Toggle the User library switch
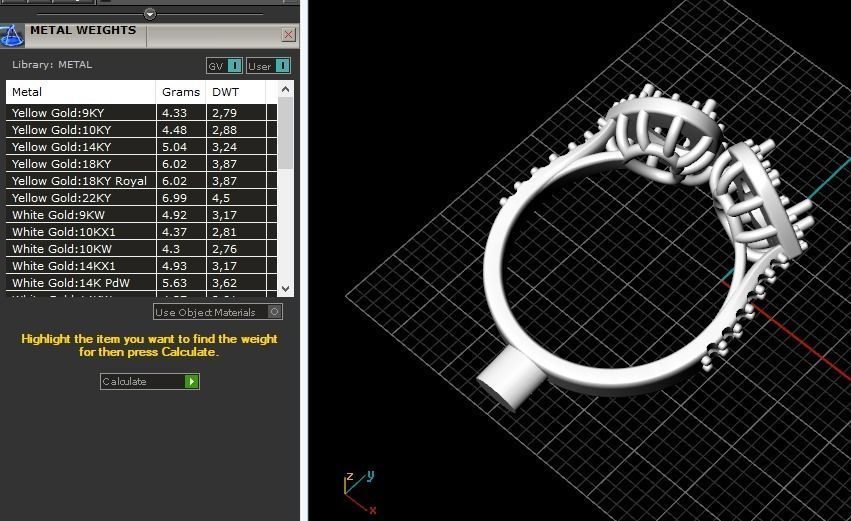The width and height of the screenshot is (851, 521). (x=268, y=66)
